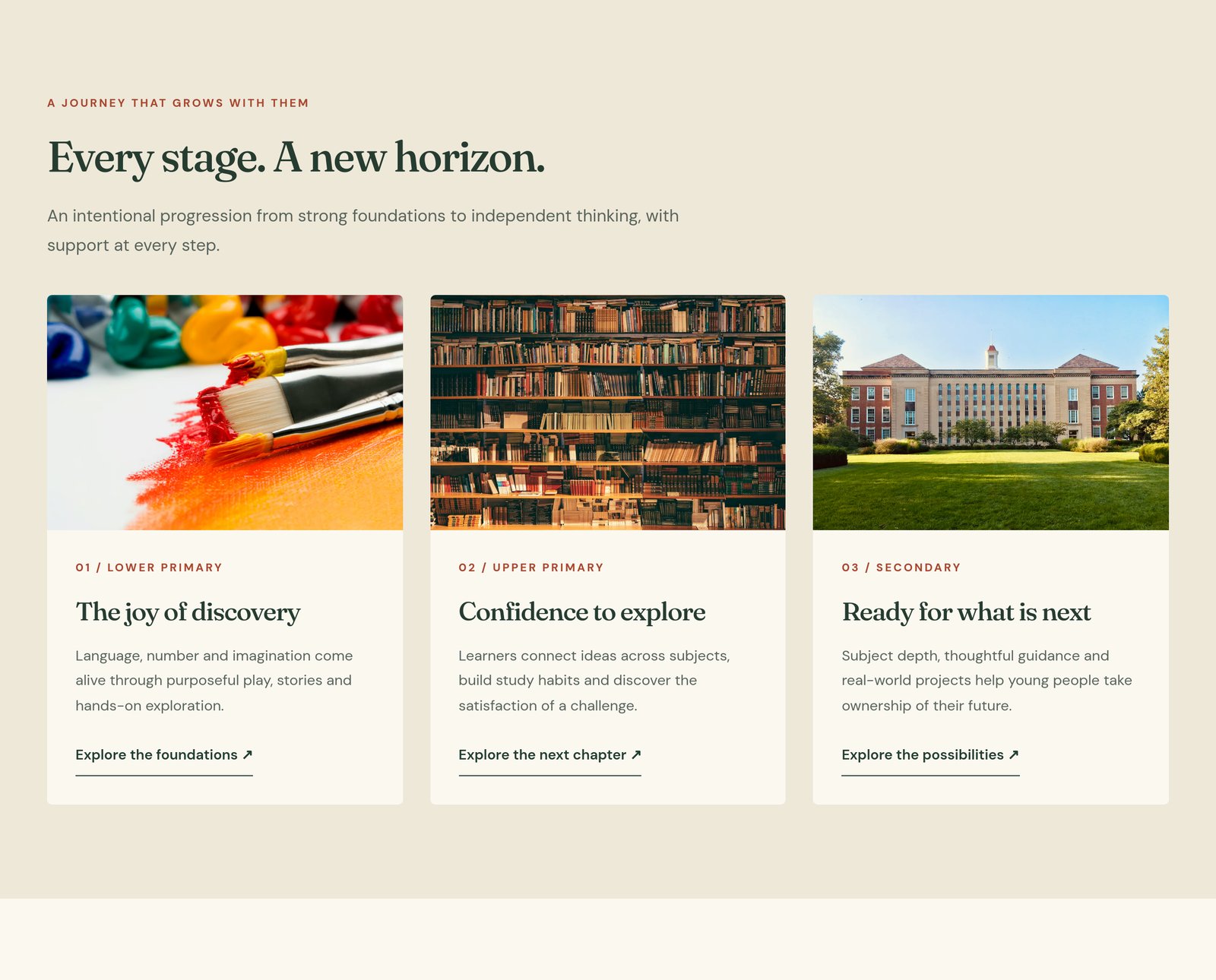Click the 'An intentional progression' intro paragraph

363,230
